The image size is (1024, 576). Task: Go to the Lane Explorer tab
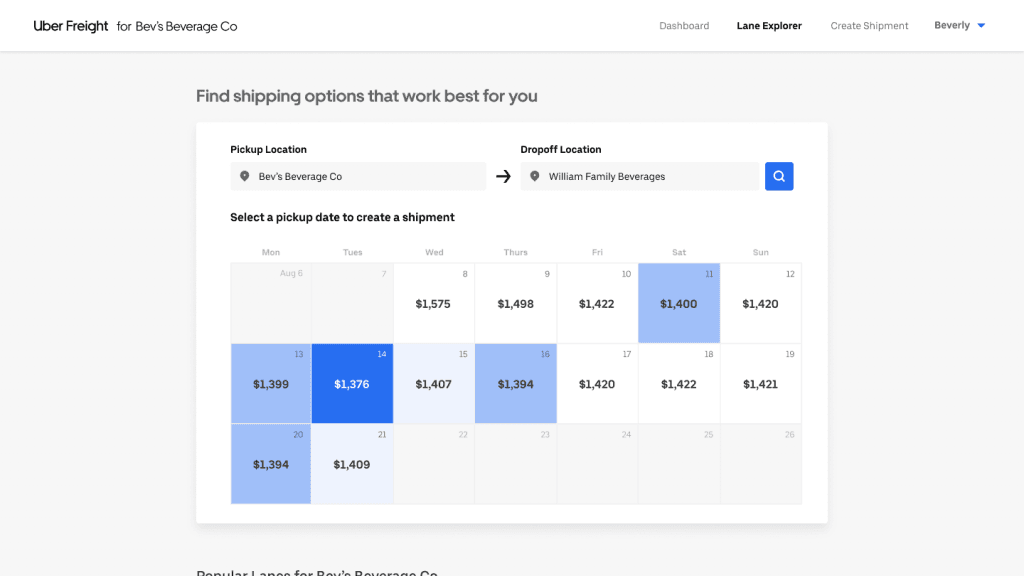click(769, 26)
